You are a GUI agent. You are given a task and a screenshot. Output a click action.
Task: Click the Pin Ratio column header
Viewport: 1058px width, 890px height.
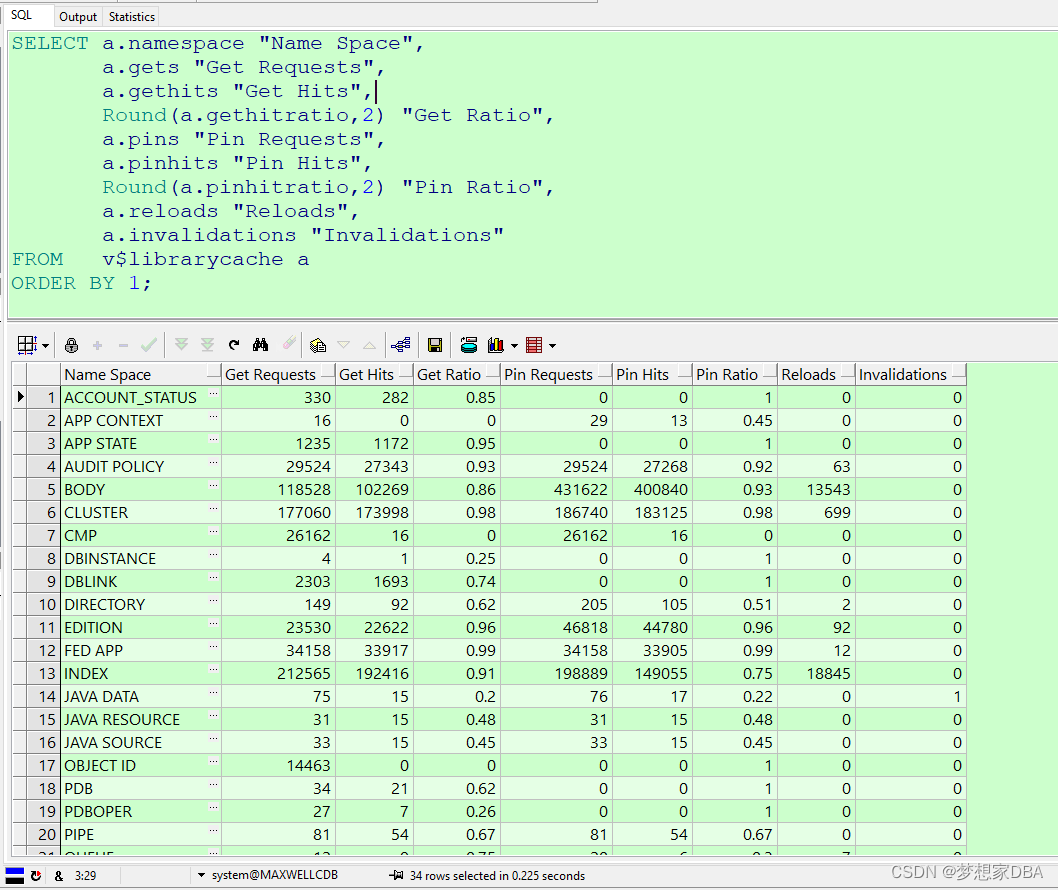735,374
